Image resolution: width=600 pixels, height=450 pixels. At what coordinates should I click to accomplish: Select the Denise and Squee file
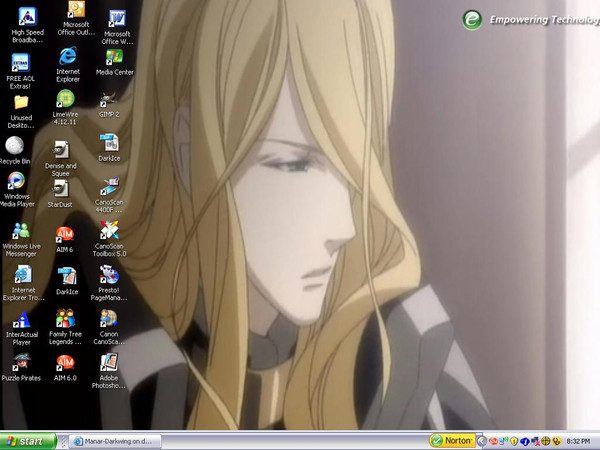point(60,159)
